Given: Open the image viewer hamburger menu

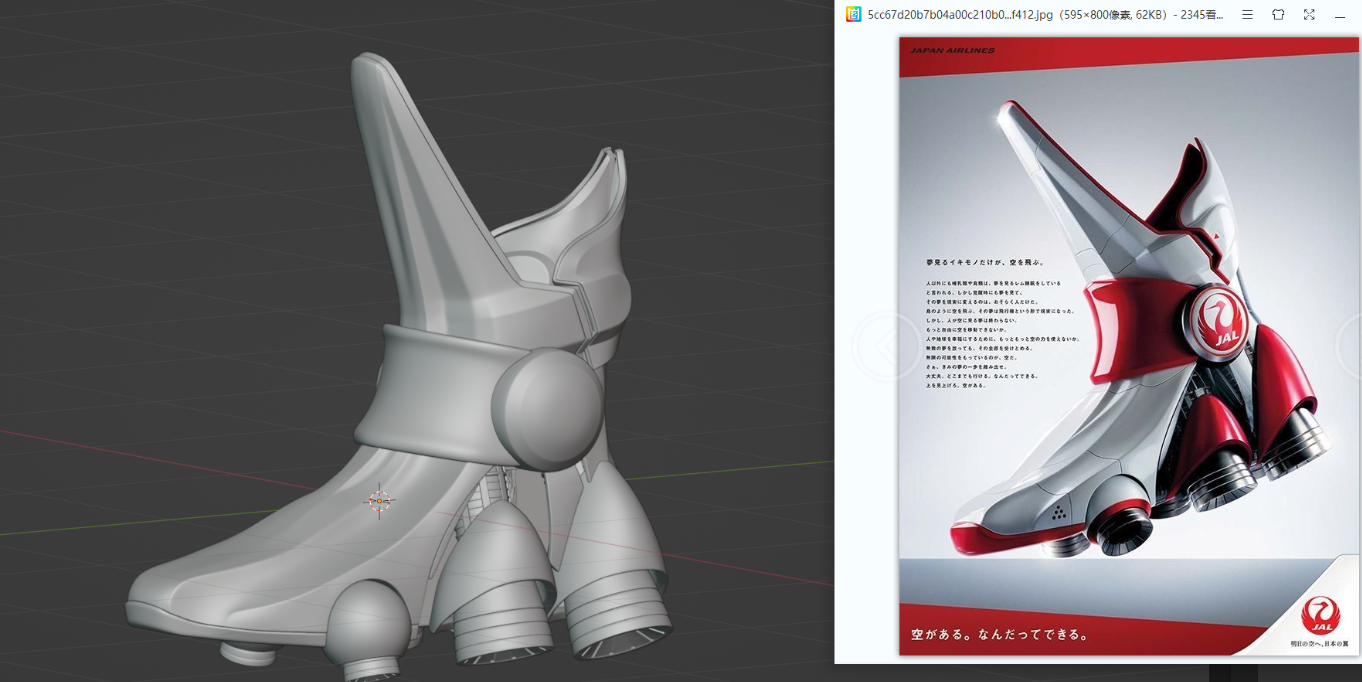Looking at the screenshot, I should 1247,15.
